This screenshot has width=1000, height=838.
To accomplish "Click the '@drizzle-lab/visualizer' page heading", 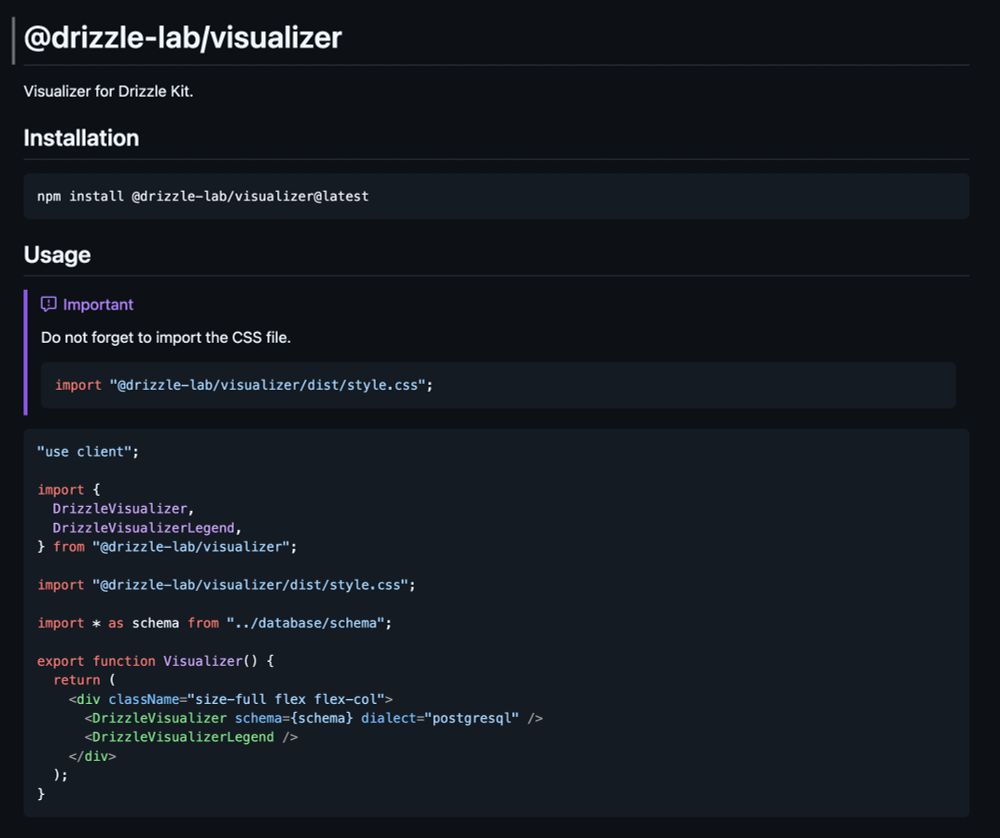I will [x=183, y=38].
